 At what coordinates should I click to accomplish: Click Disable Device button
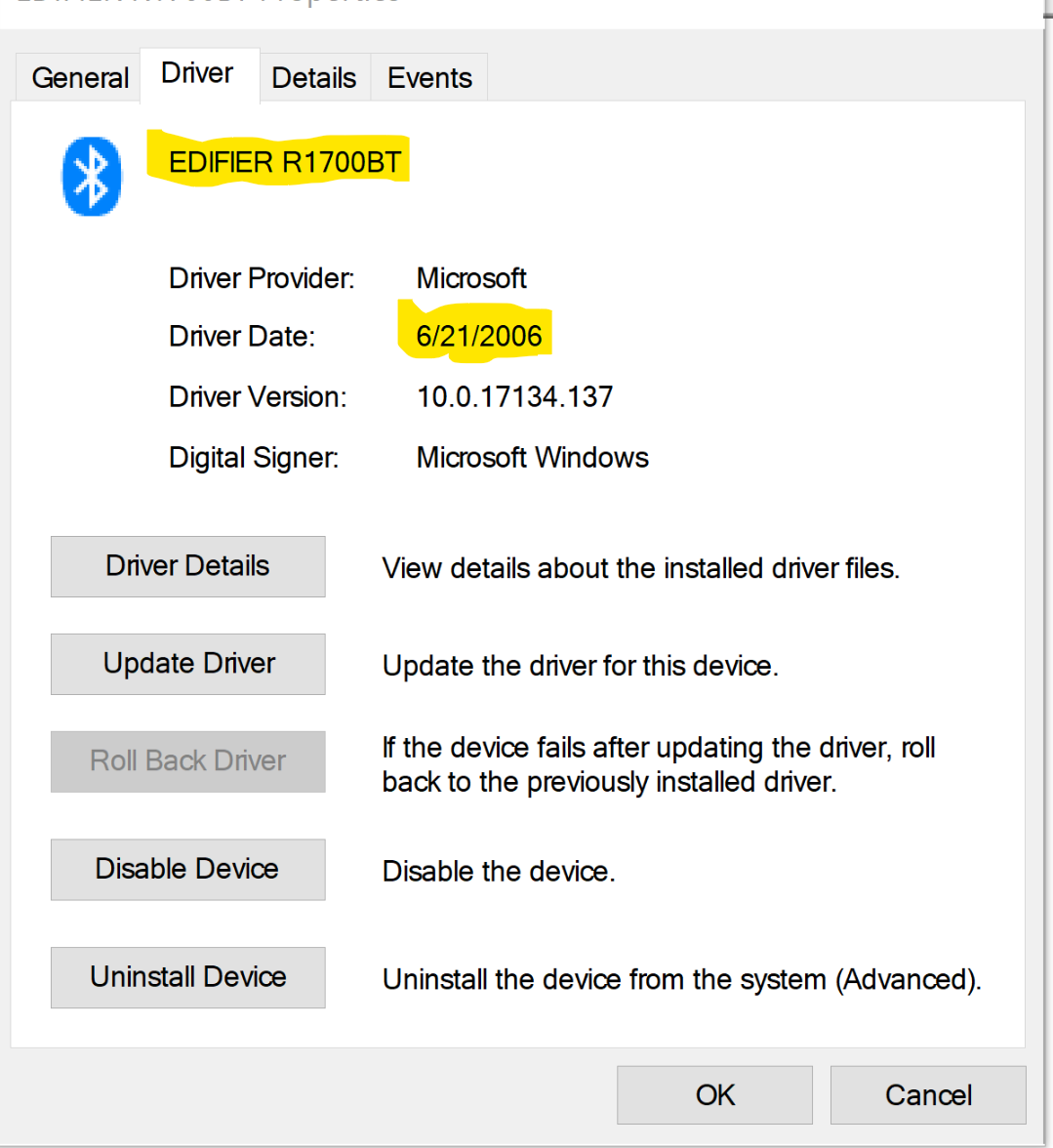188,870
